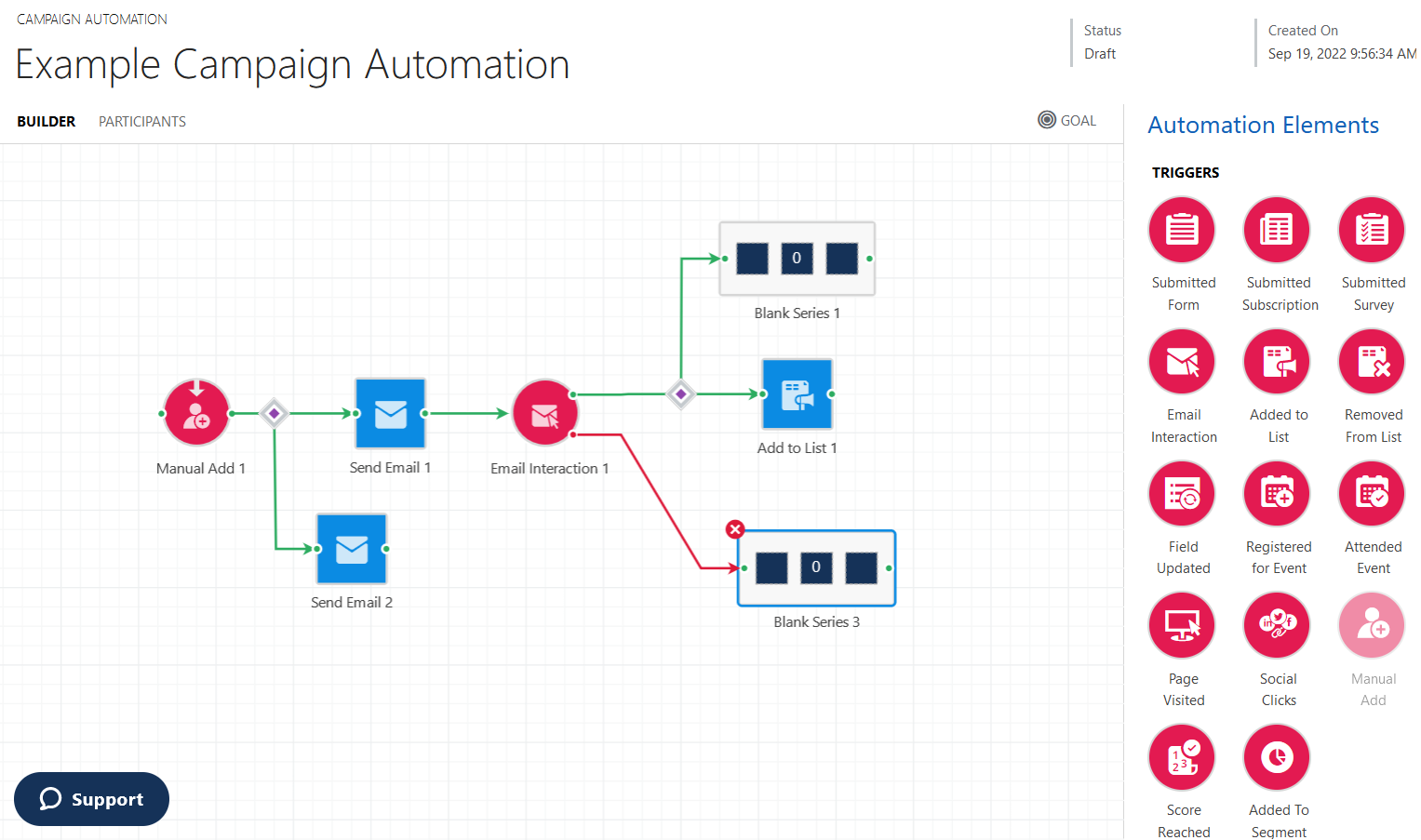The width and height of the screenshot is (1421, 840).
Task: Select the Registered for Event trigger icon
Action: point(1277,494)
